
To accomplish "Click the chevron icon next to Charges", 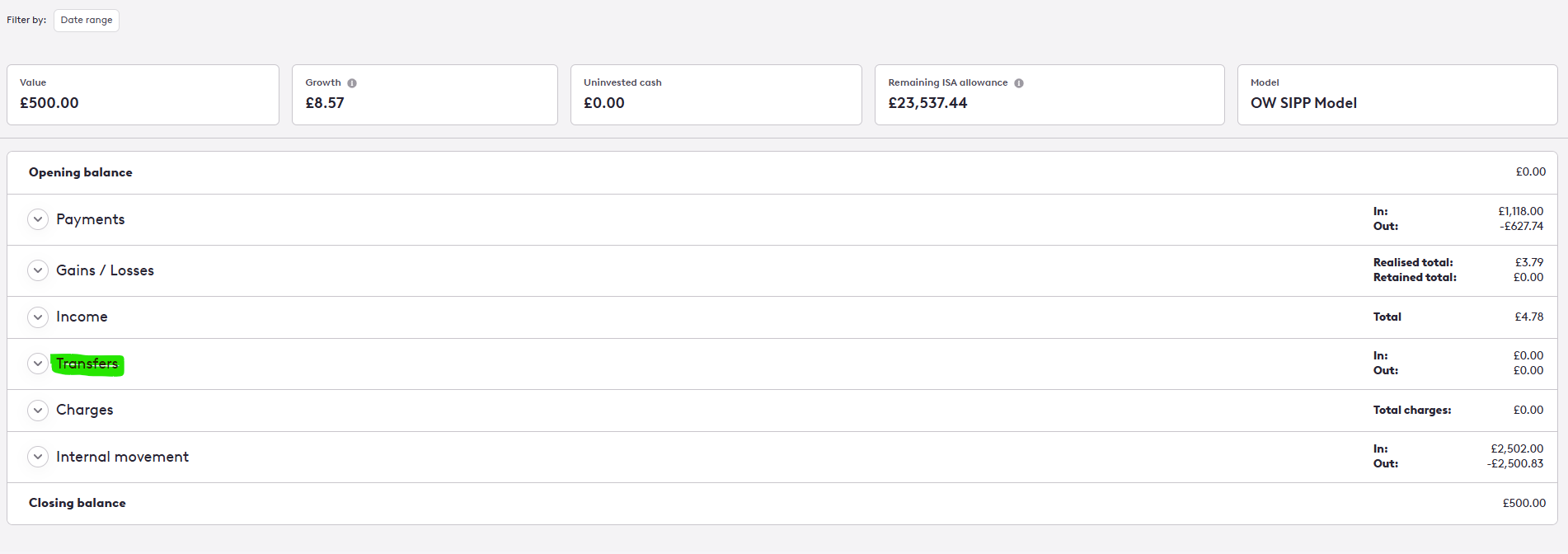I will tap(38, 411).
